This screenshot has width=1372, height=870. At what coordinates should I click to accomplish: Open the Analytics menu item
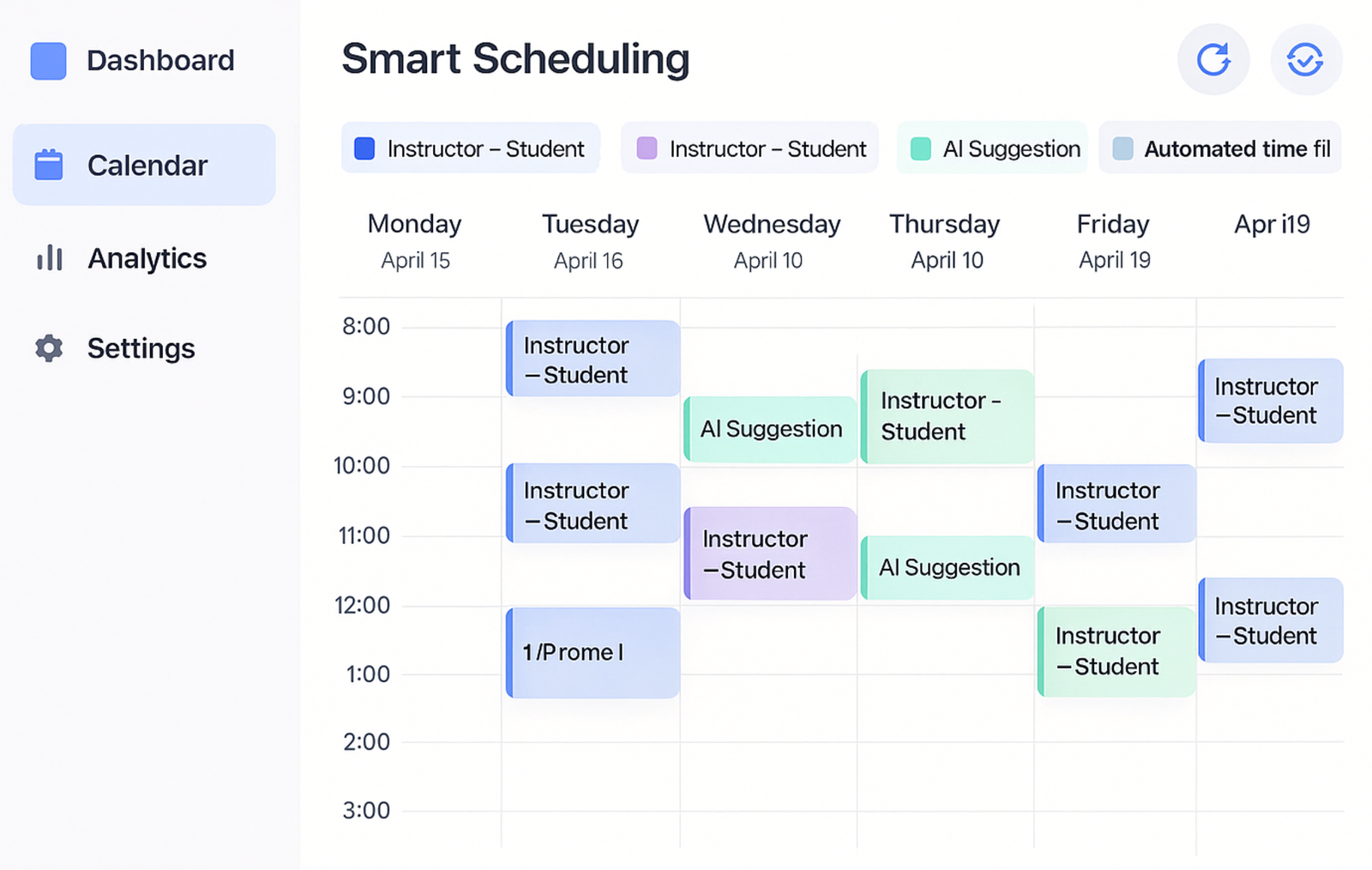pyautogui.click(x=146, y=258)
